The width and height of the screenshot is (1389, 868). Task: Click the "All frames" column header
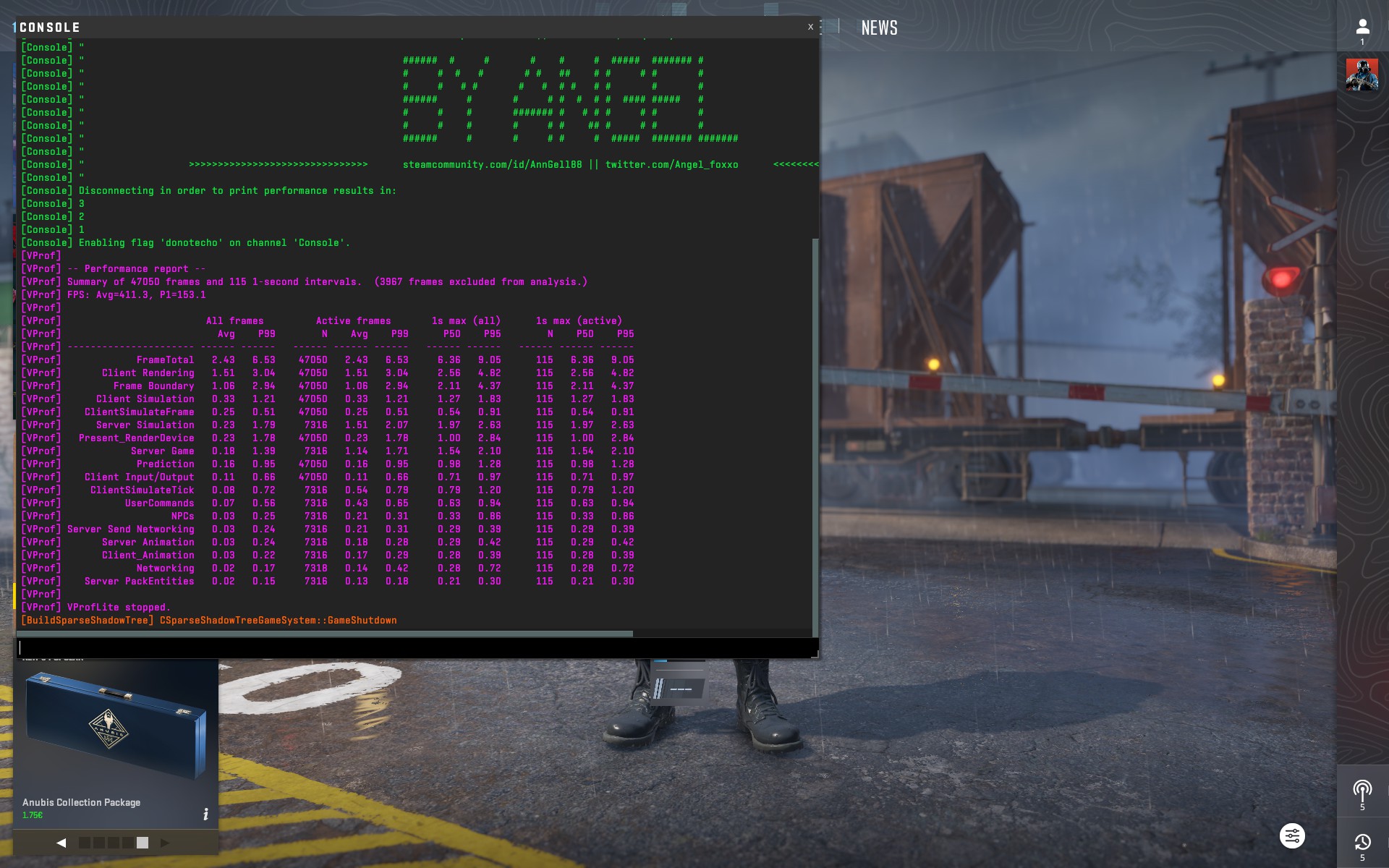[235, 321]
